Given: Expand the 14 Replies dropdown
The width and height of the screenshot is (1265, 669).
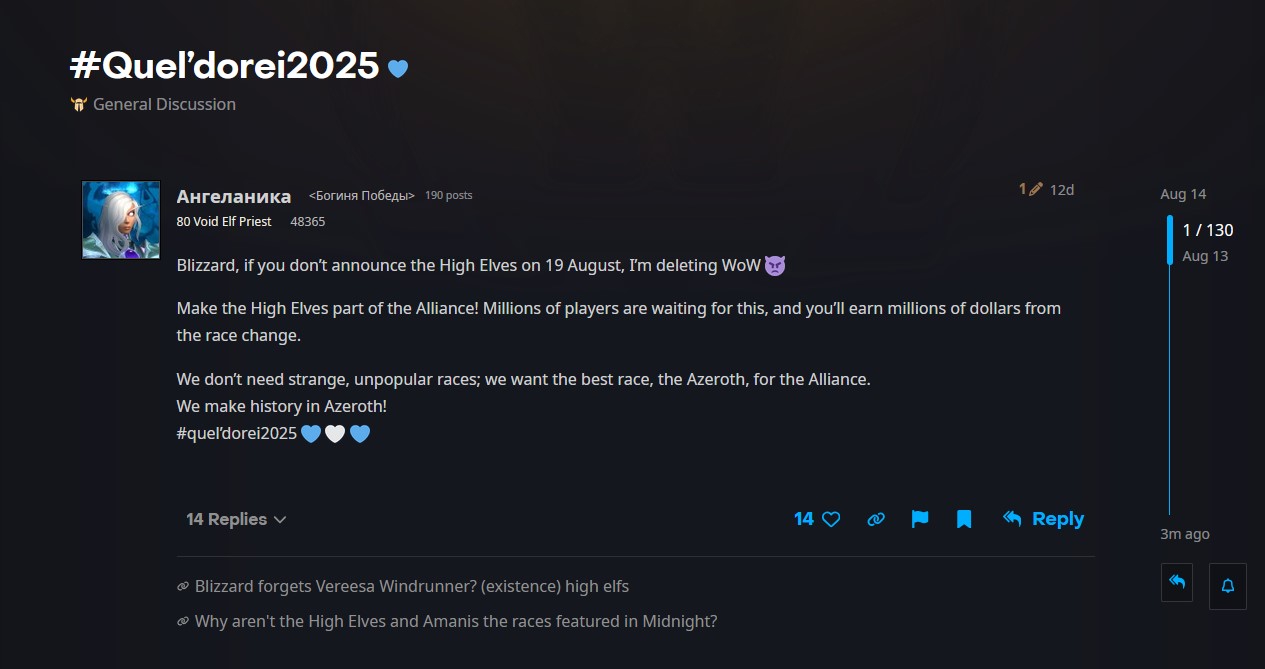Looking at the screenshot, I should tap(236, 519).
